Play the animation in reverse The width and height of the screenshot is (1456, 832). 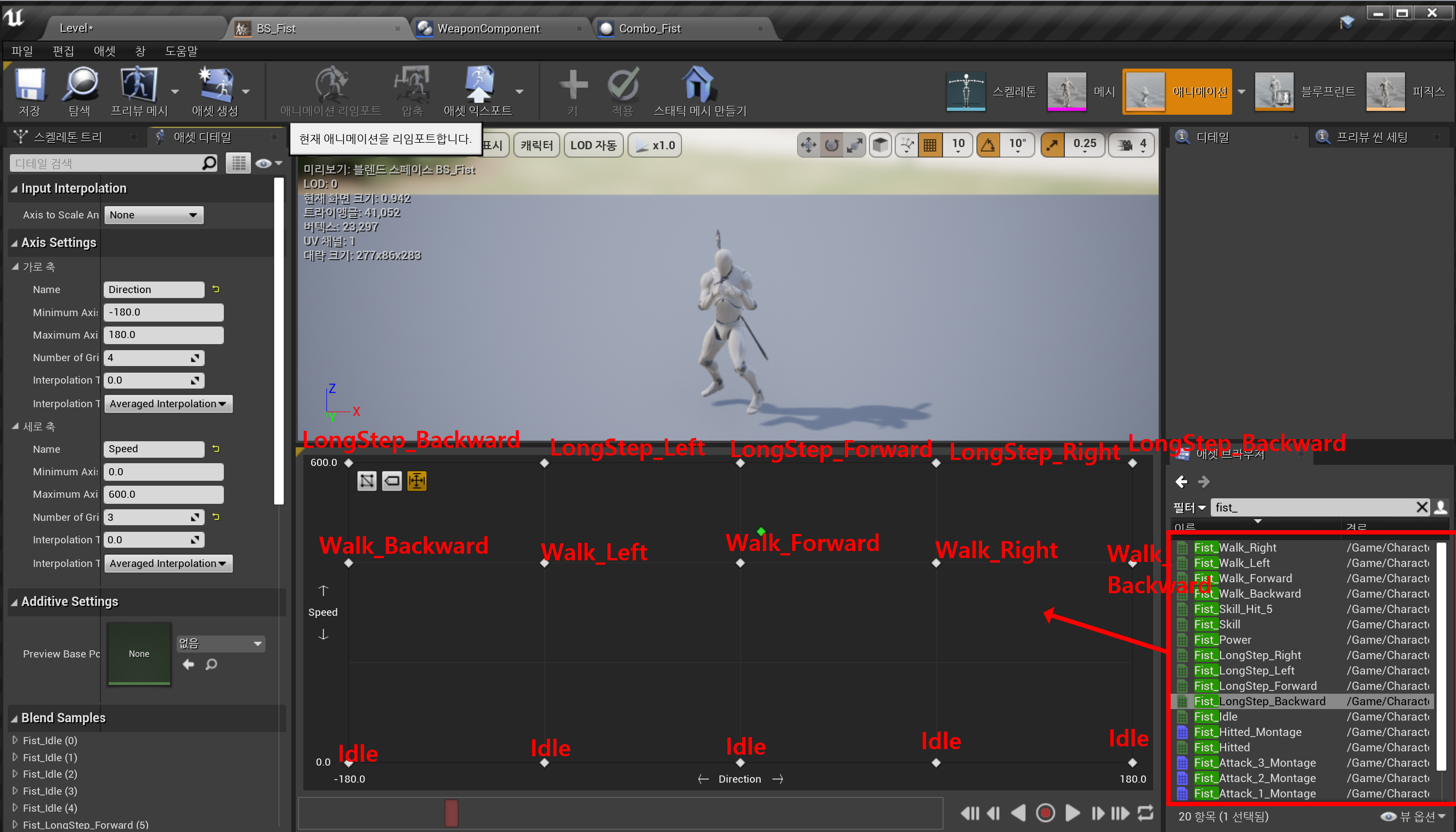click(x=1018, y=813)
